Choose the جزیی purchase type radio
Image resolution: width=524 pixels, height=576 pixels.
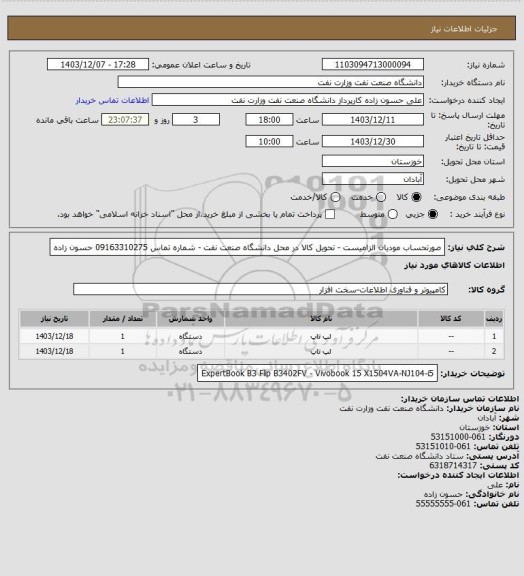[x=433, y=214]
